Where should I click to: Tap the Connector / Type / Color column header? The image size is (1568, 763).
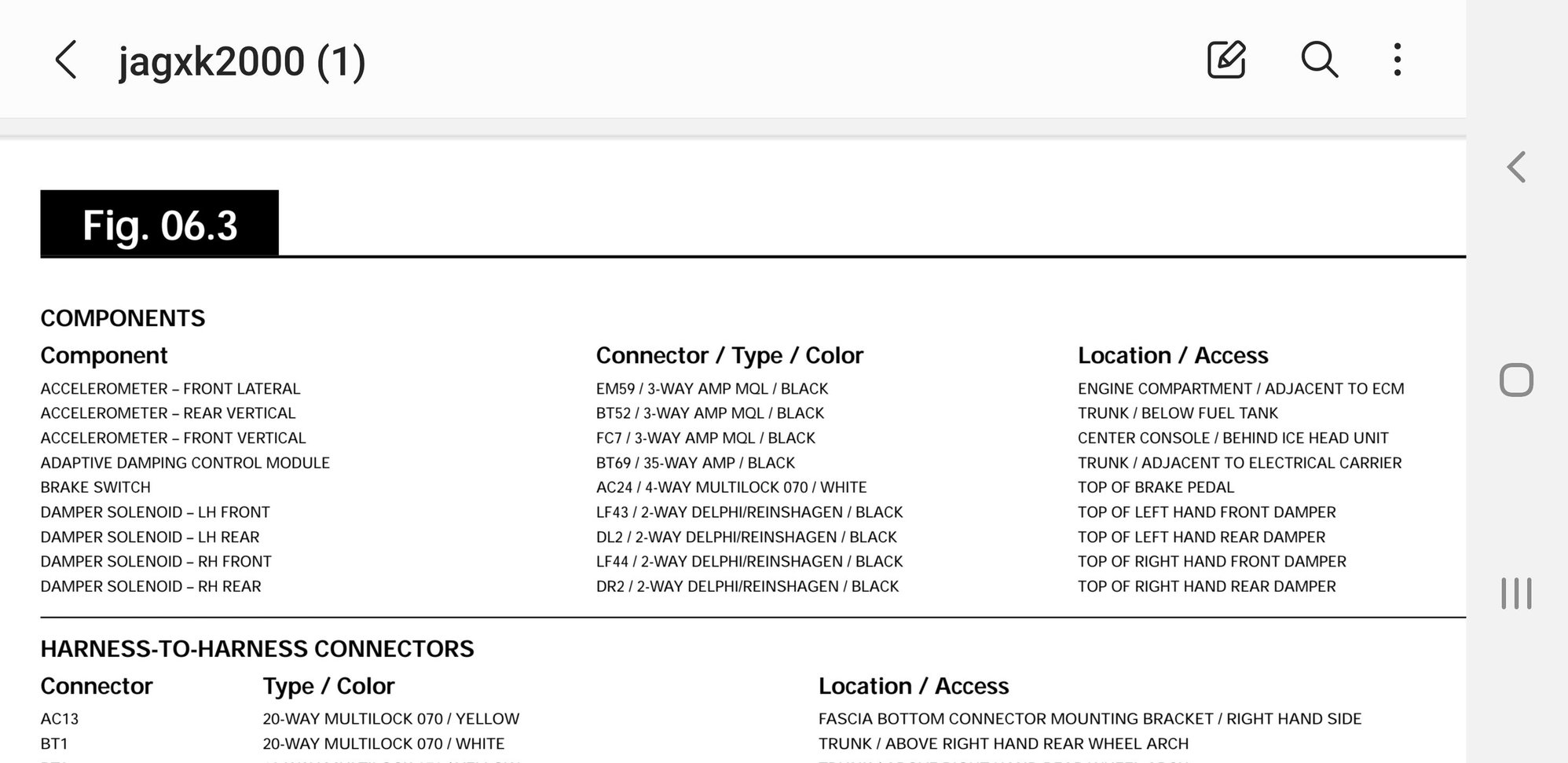[x=729, y=356]
